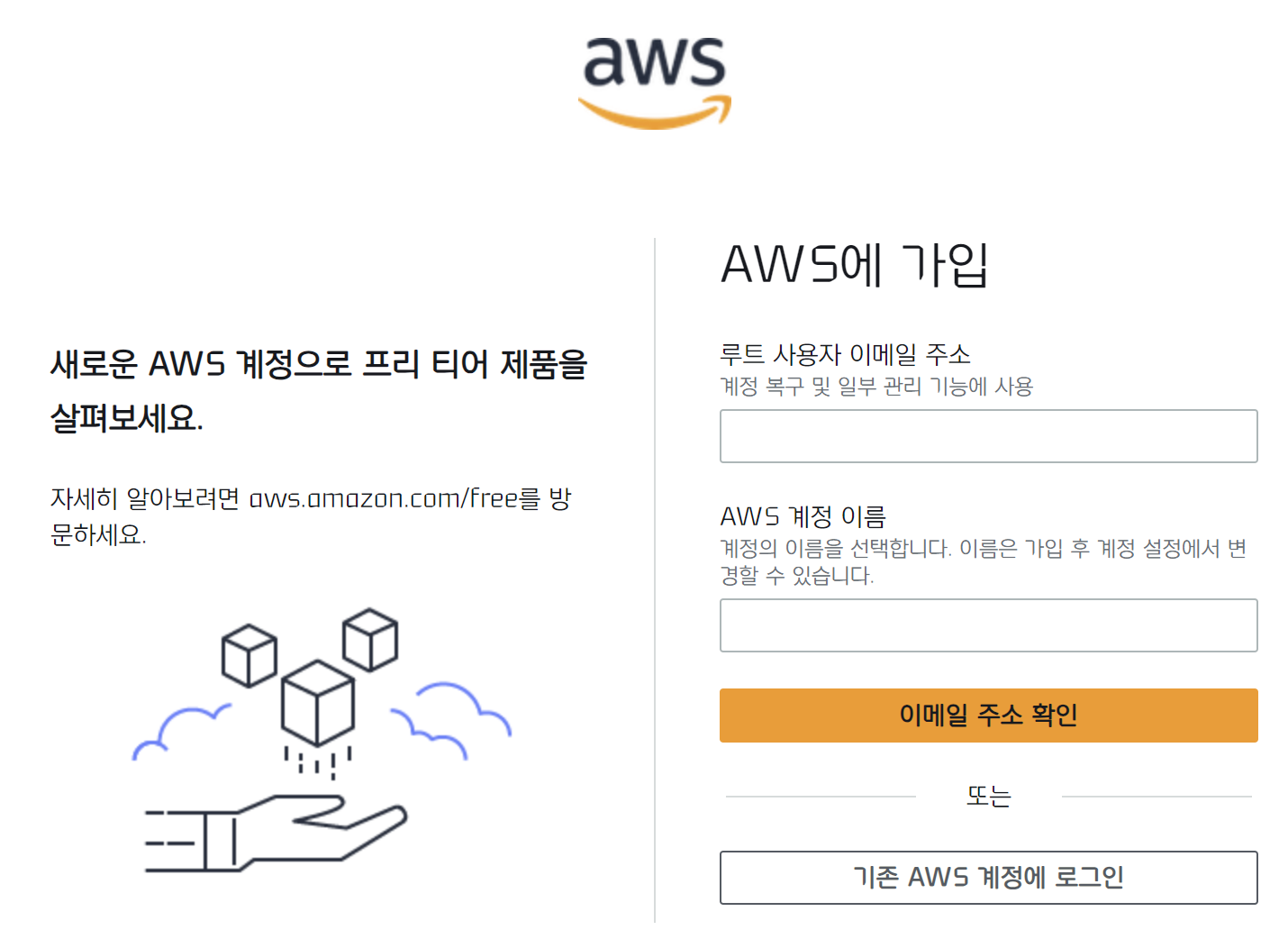
Task: Click the right blue cloud outline
Action: [450, 719]
